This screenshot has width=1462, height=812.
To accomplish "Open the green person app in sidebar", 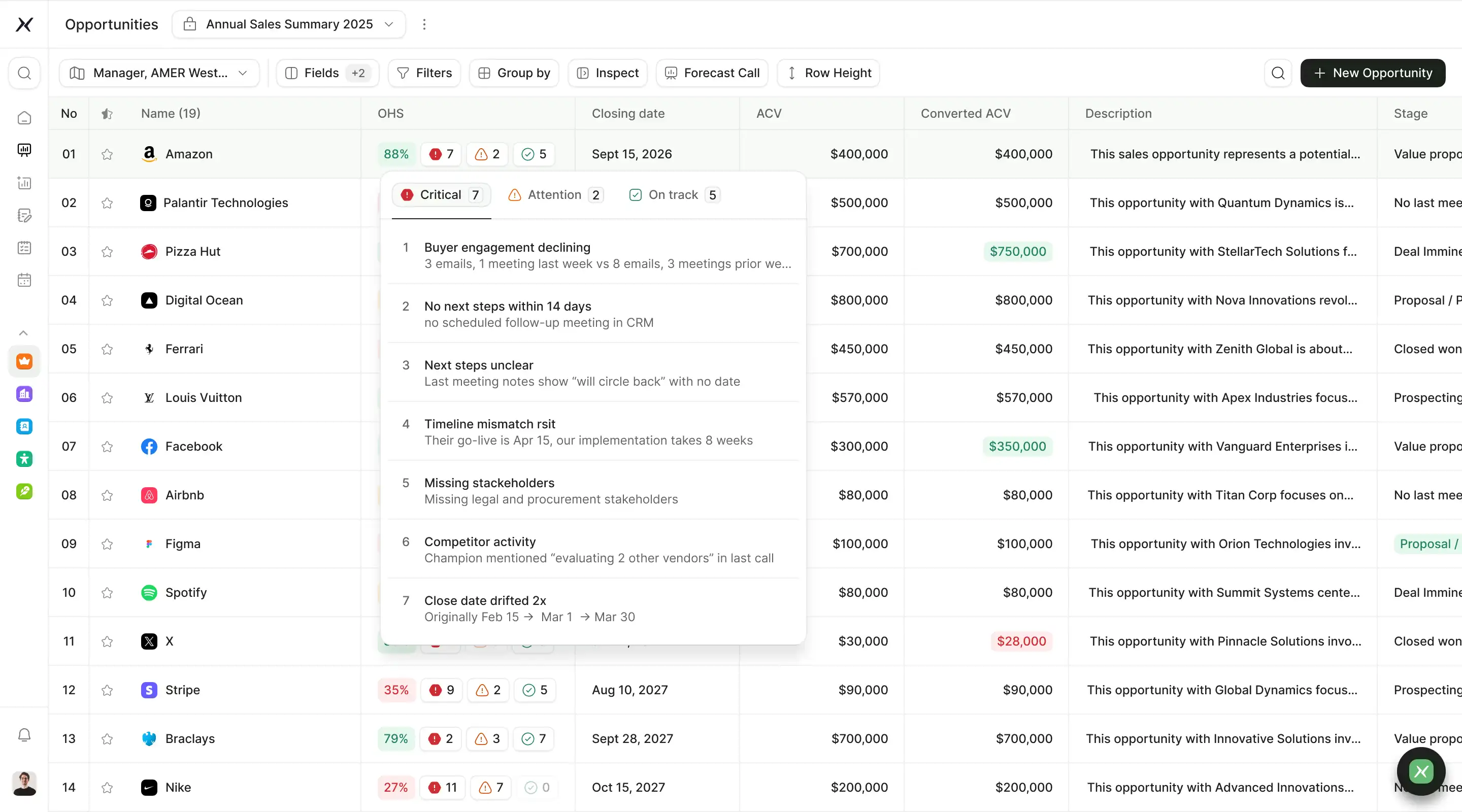I will (x=24, y=458).
